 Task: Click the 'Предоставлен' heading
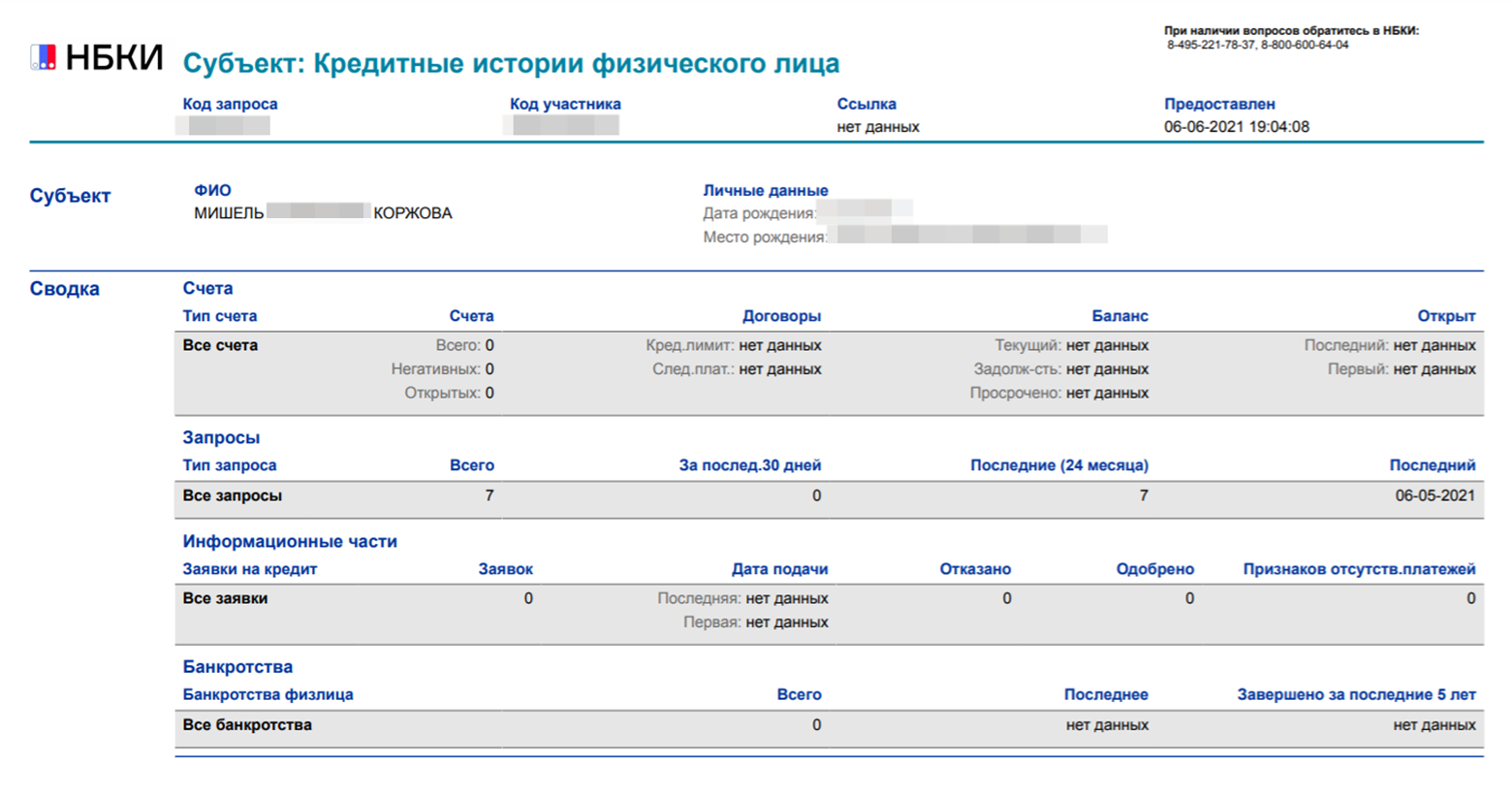point(1219,104)
